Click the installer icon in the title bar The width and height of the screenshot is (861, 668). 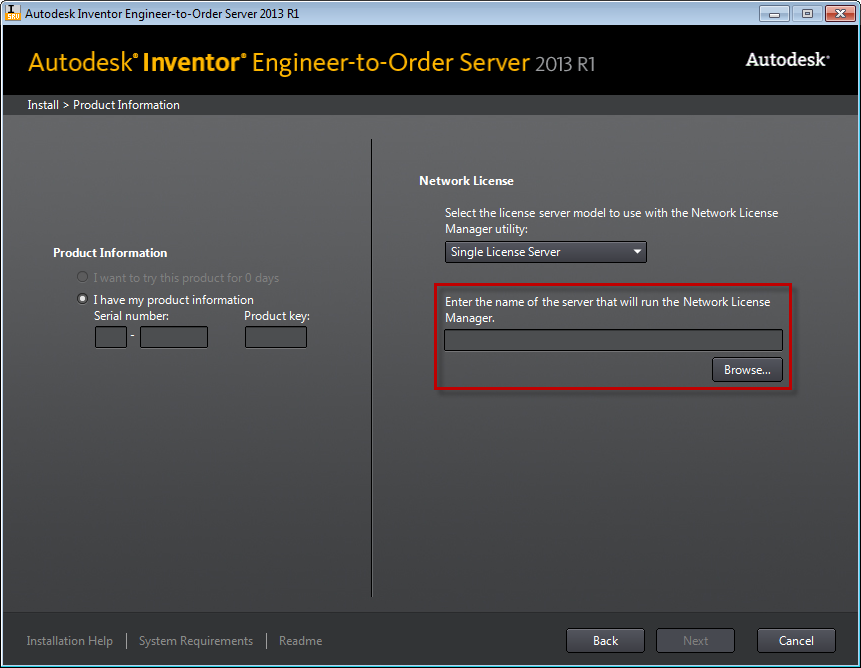pos(13,14)
